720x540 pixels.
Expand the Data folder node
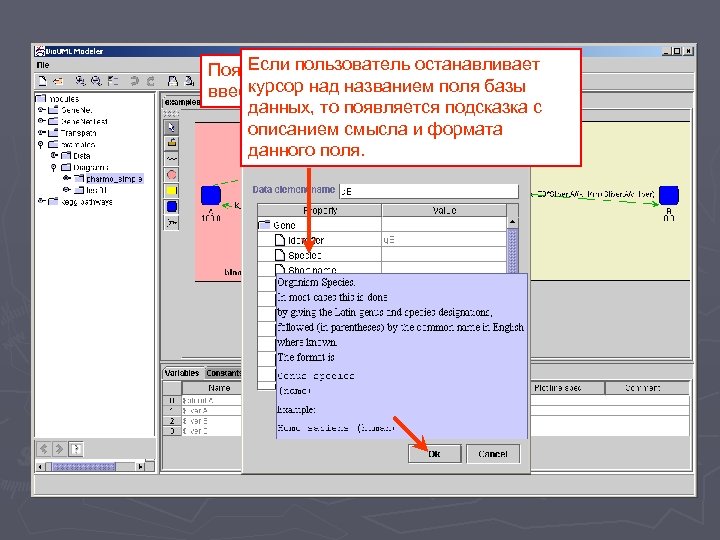(54, 155)
